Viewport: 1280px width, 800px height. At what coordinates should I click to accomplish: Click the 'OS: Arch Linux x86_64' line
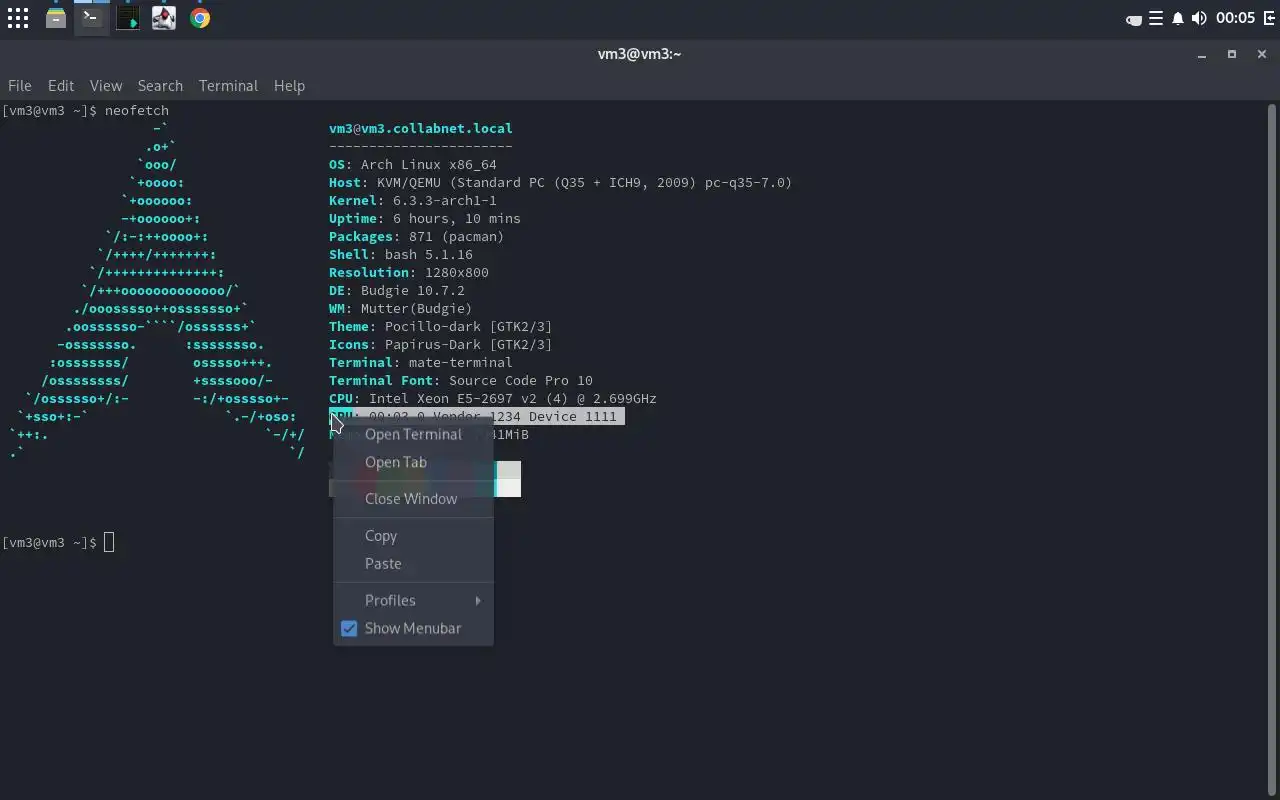pos(413,164)
